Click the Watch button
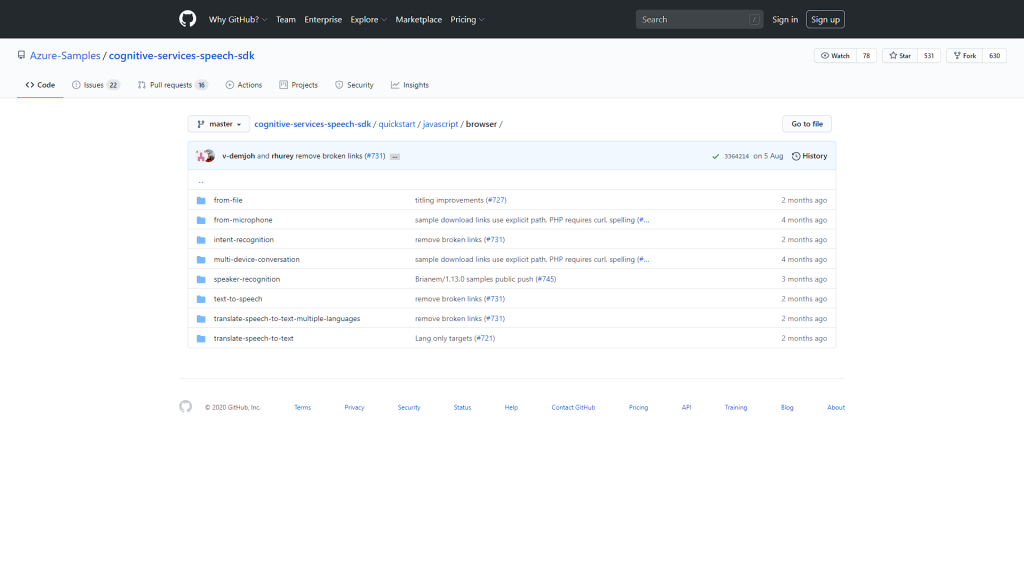Image resolution: width=1024 pixels, height=576 pixels. pyautogui.click(x=835, y=56)
